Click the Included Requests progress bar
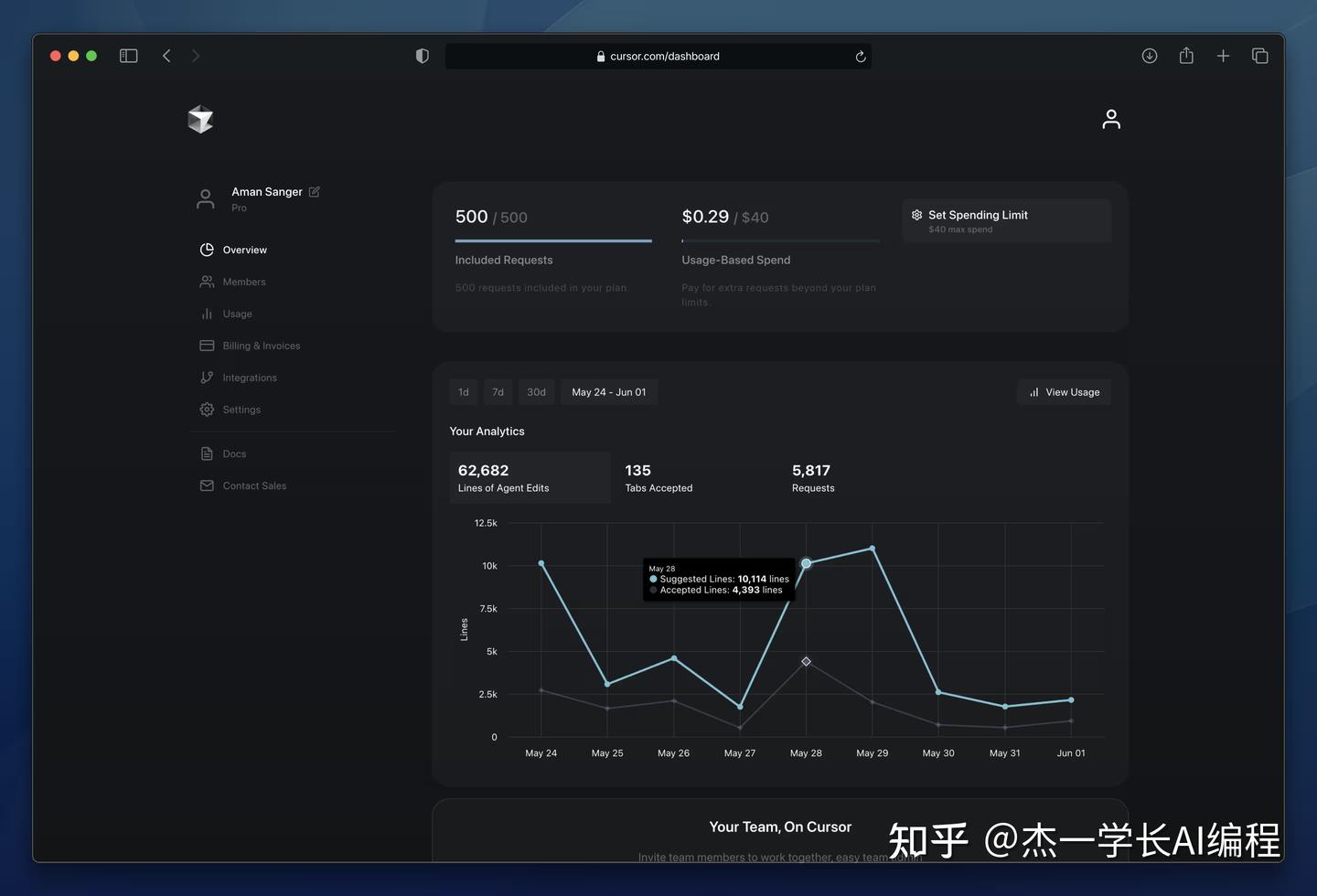Screen dimensions: 1317x896 click(552, 240)
